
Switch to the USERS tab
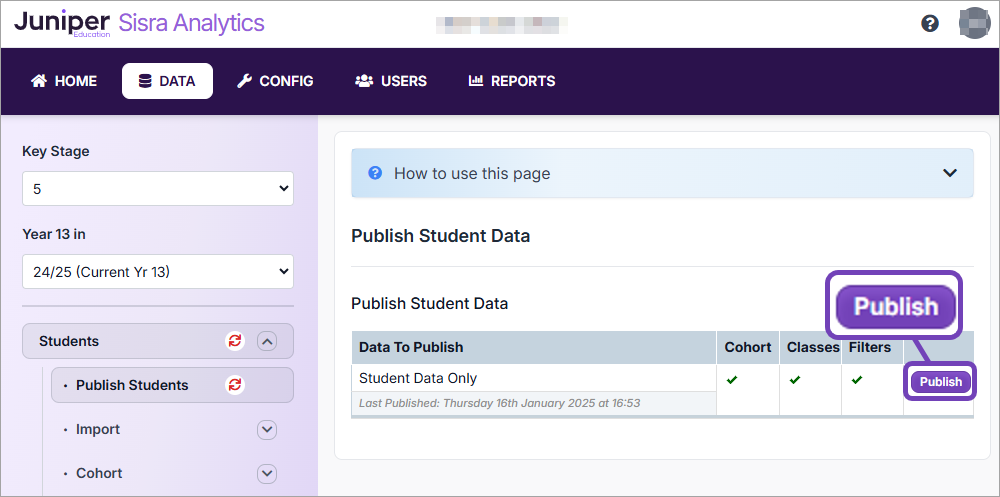[x=391, y=81]
